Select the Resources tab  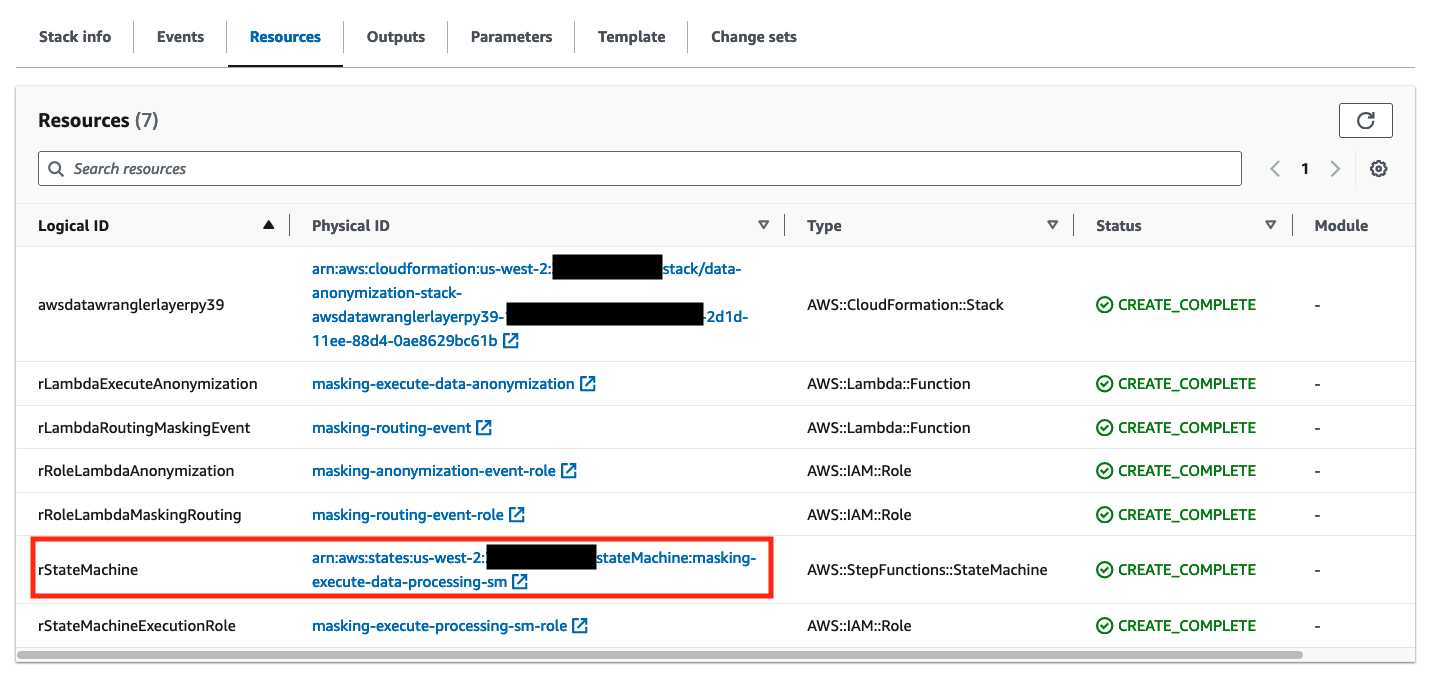pos(285,37)
